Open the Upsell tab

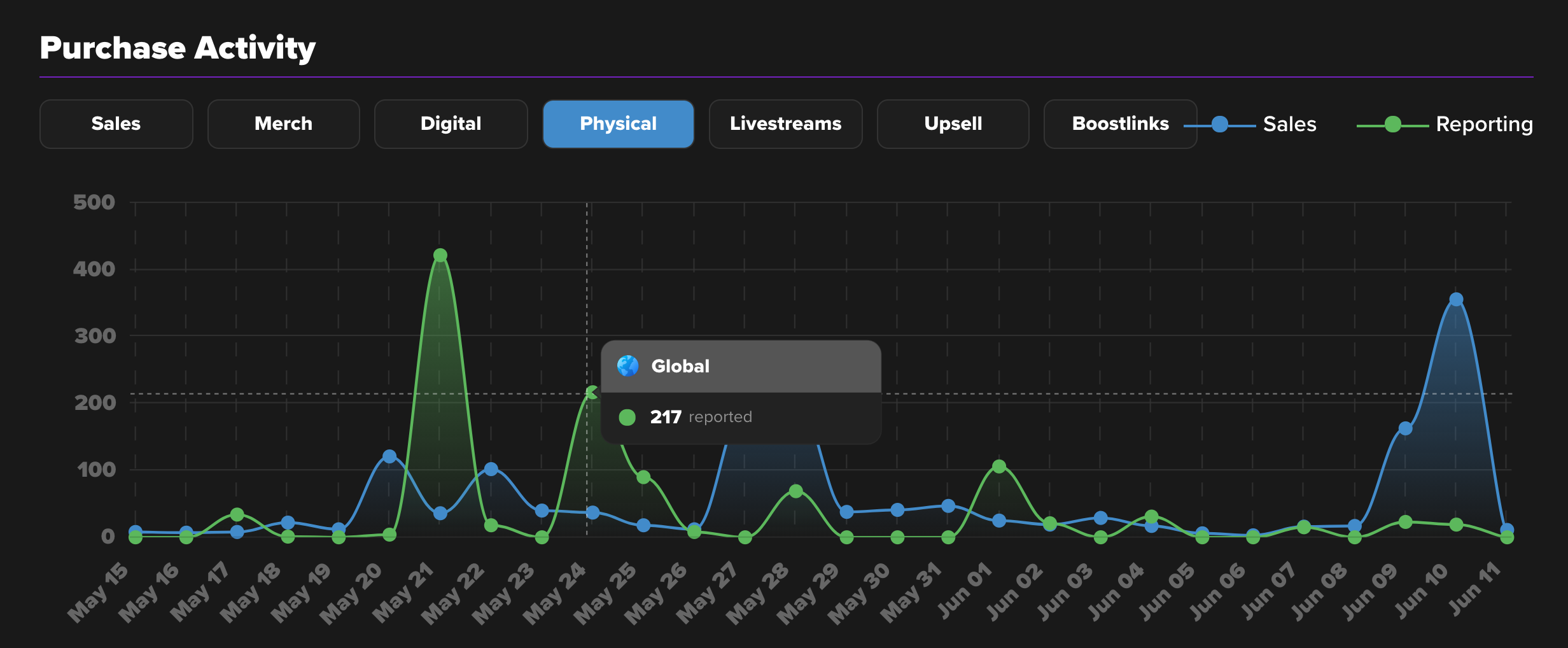pos(953,123)
